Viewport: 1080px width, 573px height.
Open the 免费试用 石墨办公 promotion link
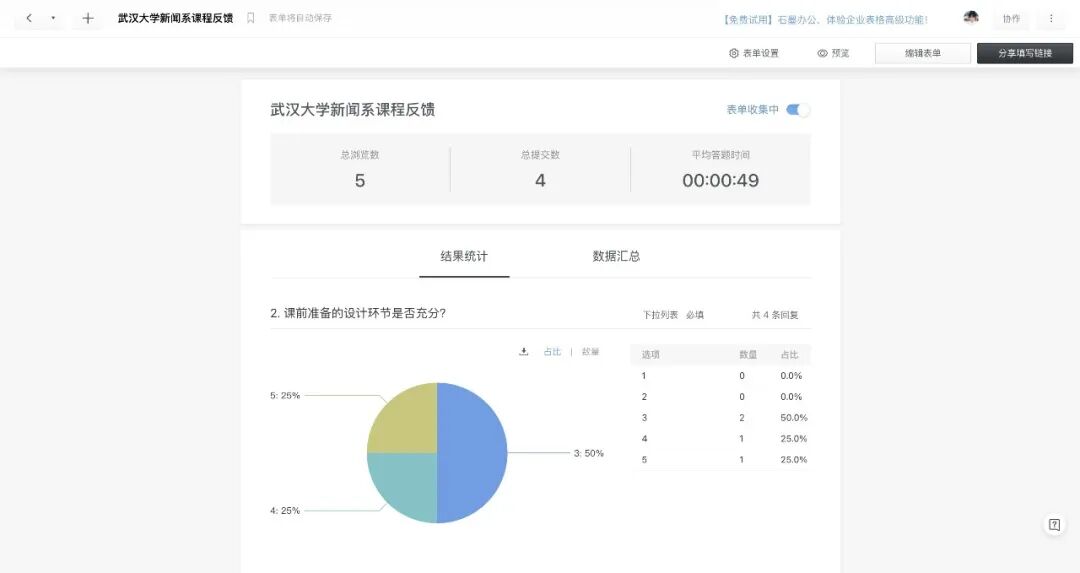tap(825, 19)
